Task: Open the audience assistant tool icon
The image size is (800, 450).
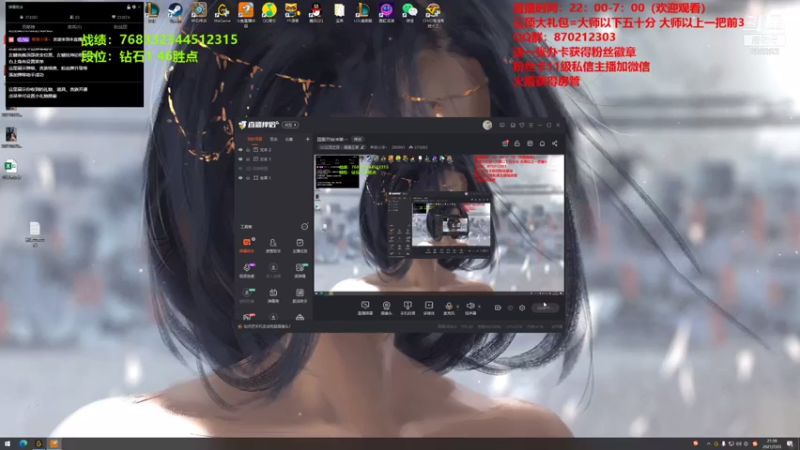Action: tap(273, 244)
